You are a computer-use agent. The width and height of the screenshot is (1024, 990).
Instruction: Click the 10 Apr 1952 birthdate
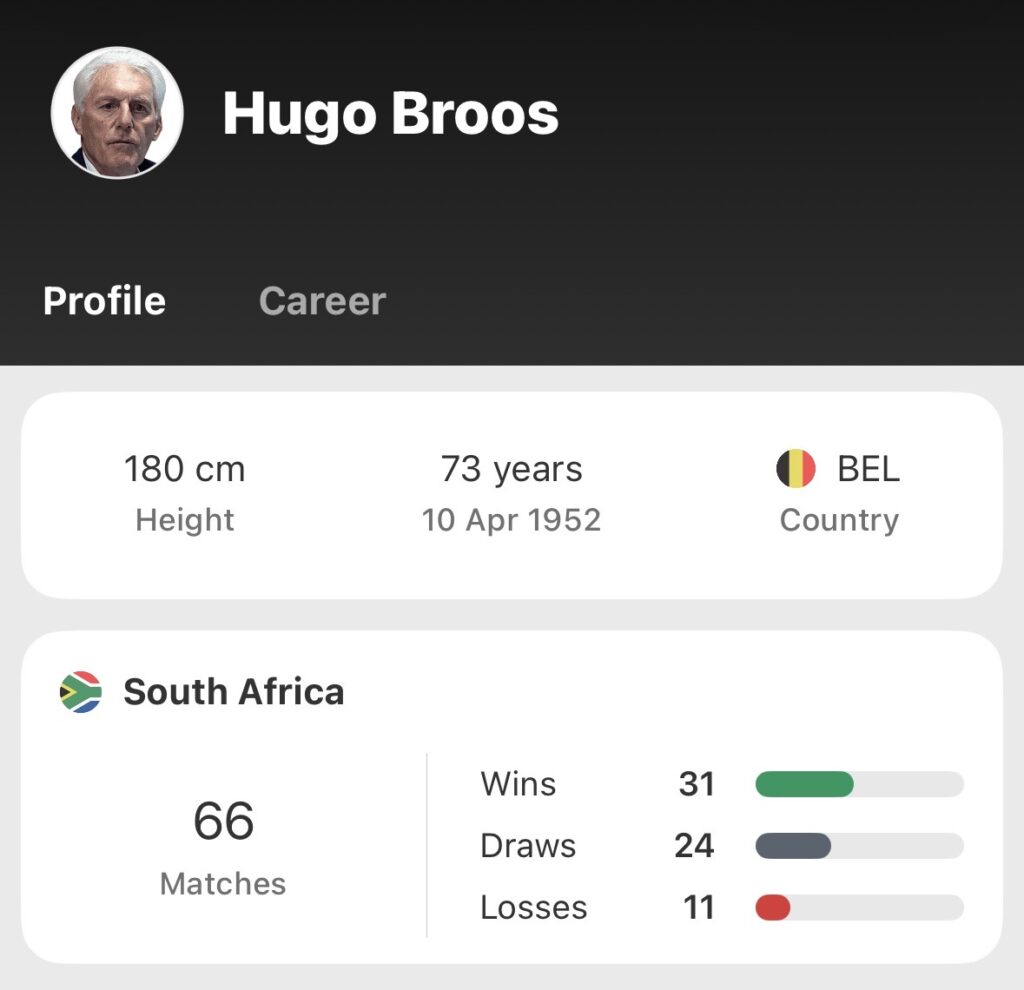click(x=512, y=520)
